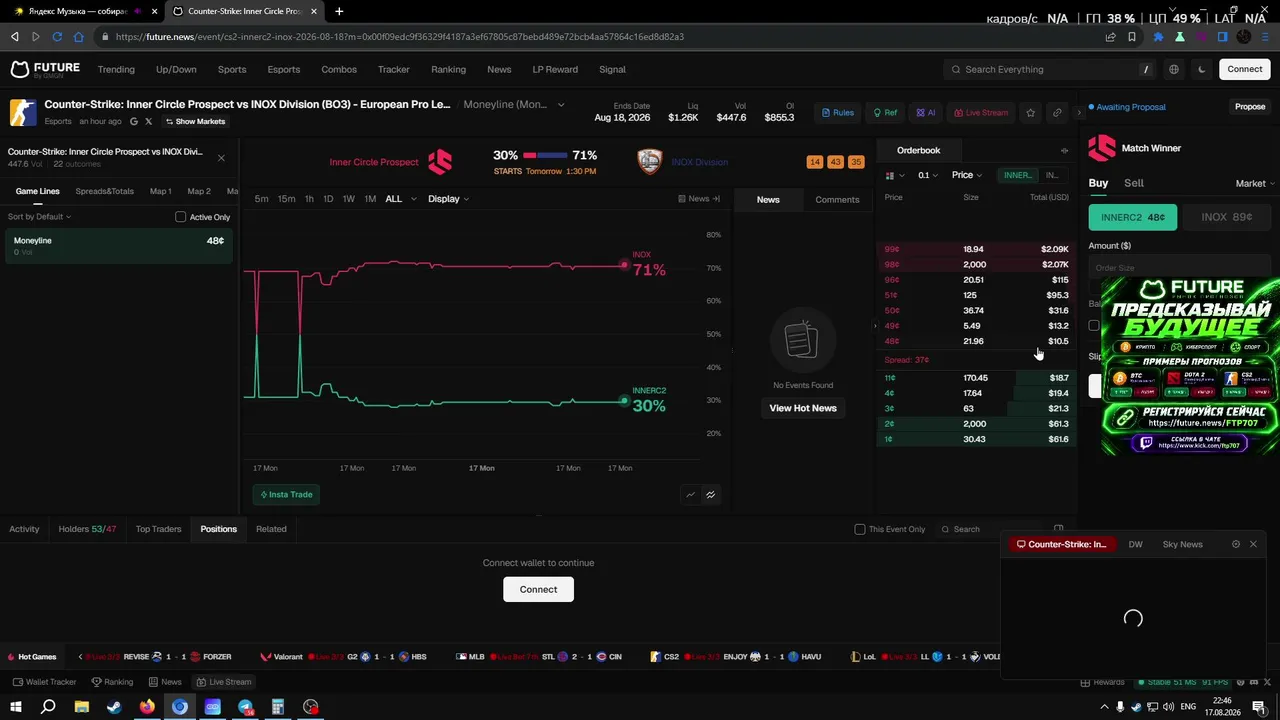Click View Hot News button

point(803,408)
